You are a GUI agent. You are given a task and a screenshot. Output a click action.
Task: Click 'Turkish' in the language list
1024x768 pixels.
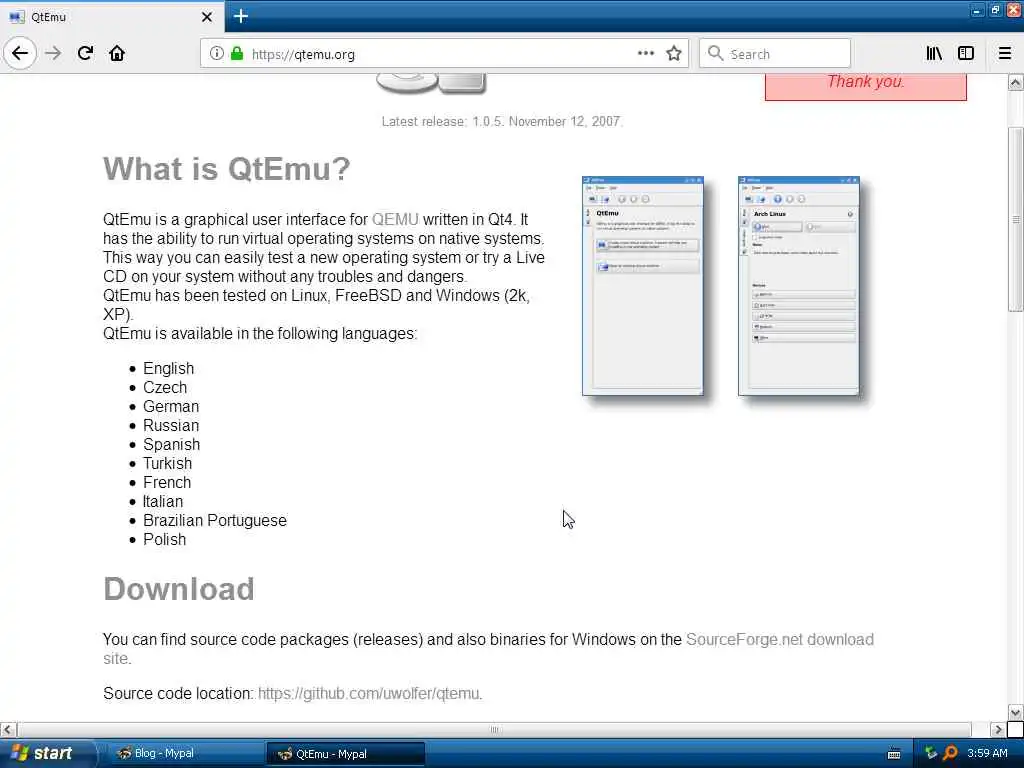coord(167,463)
